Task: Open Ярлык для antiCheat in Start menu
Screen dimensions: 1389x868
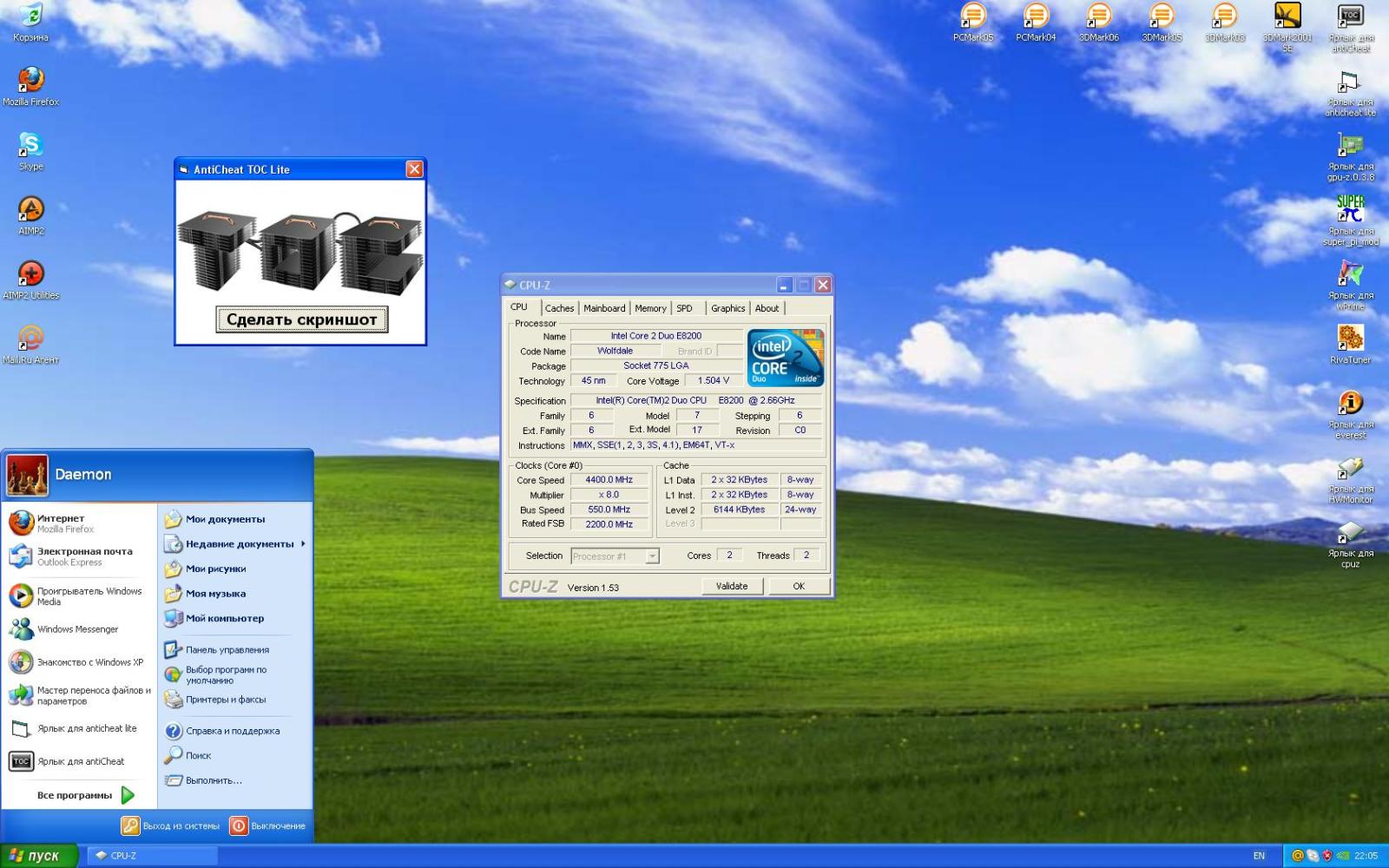Action: (x=80, y=761)
